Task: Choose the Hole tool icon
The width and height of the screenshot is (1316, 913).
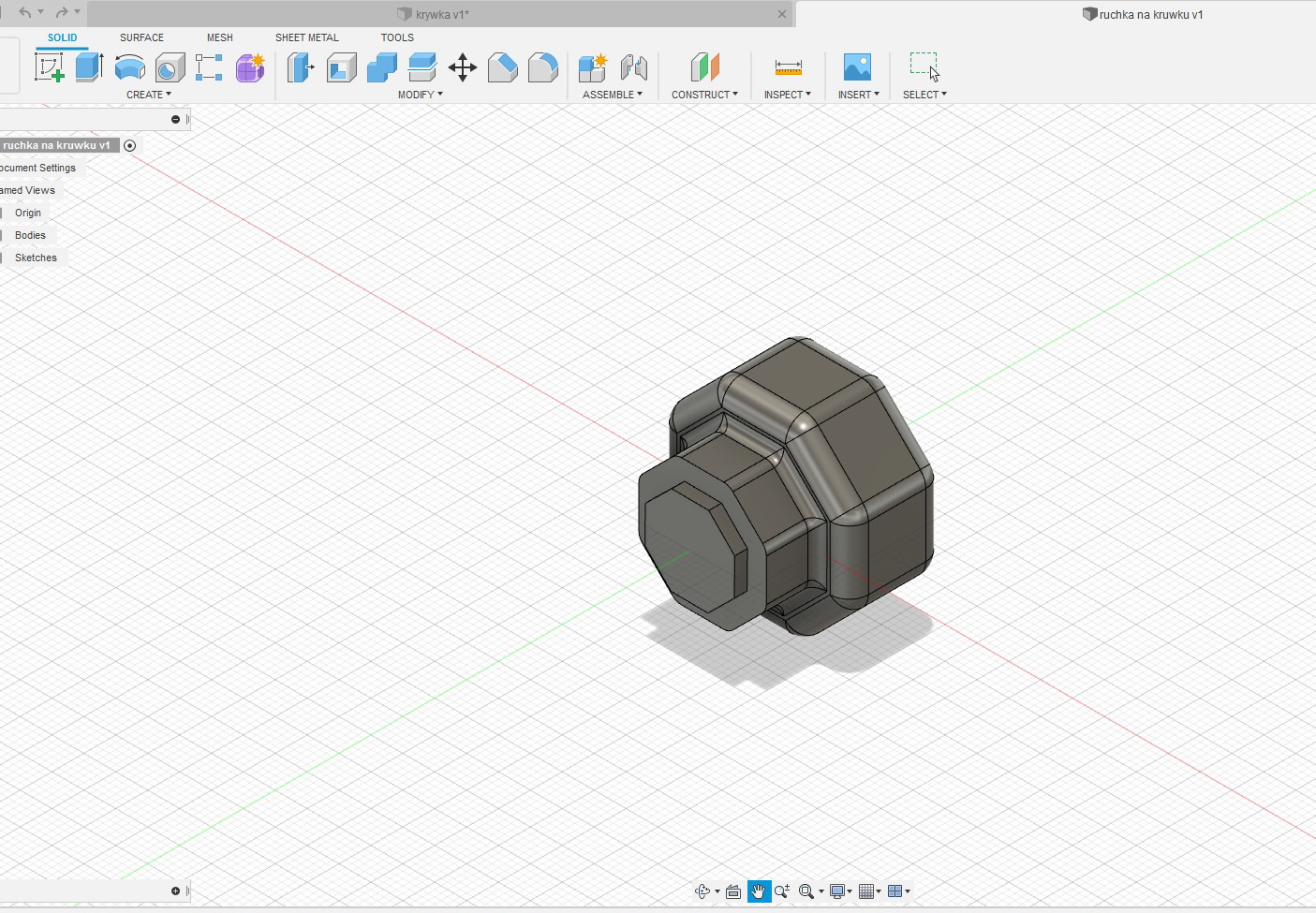Action: tap(170, 68)
